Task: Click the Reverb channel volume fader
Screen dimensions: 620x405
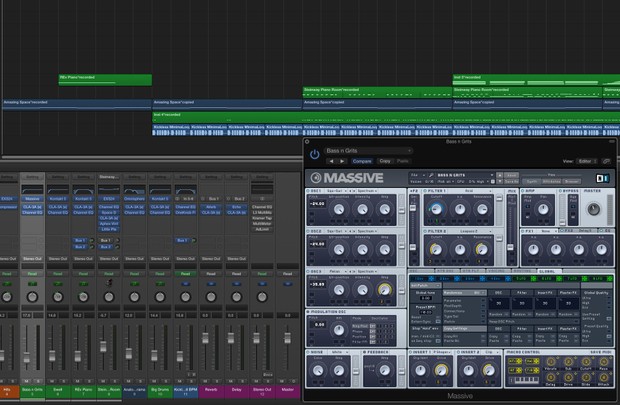Action: pos(205,338)
